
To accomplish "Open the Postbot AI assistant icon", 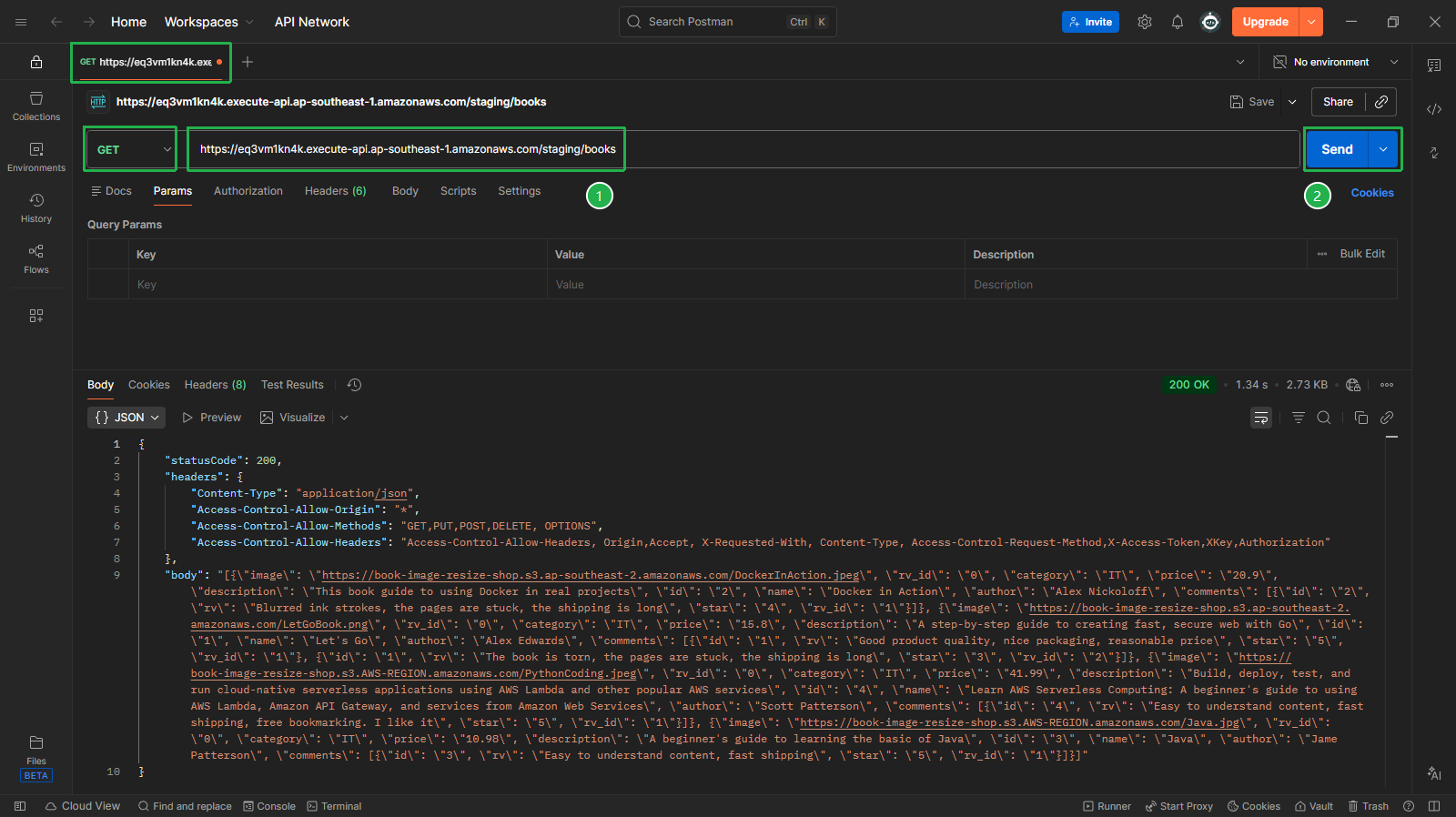I will click(1434, 773).
